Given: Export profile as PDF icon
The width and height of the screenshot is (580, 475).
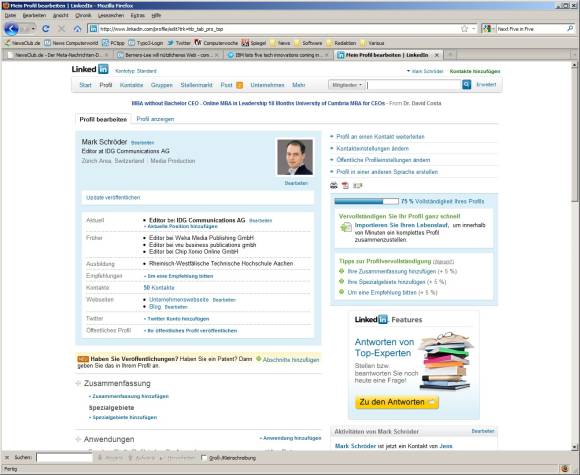Looking at the screenshot, I should coord(345,185).
